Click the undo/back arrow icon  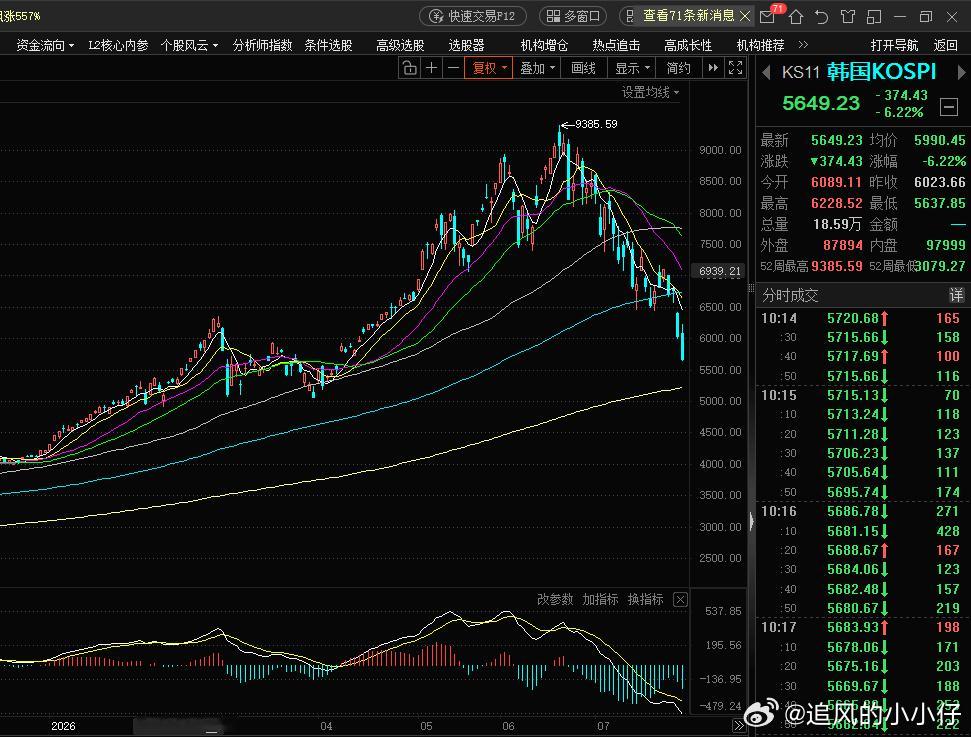(822, 17)
